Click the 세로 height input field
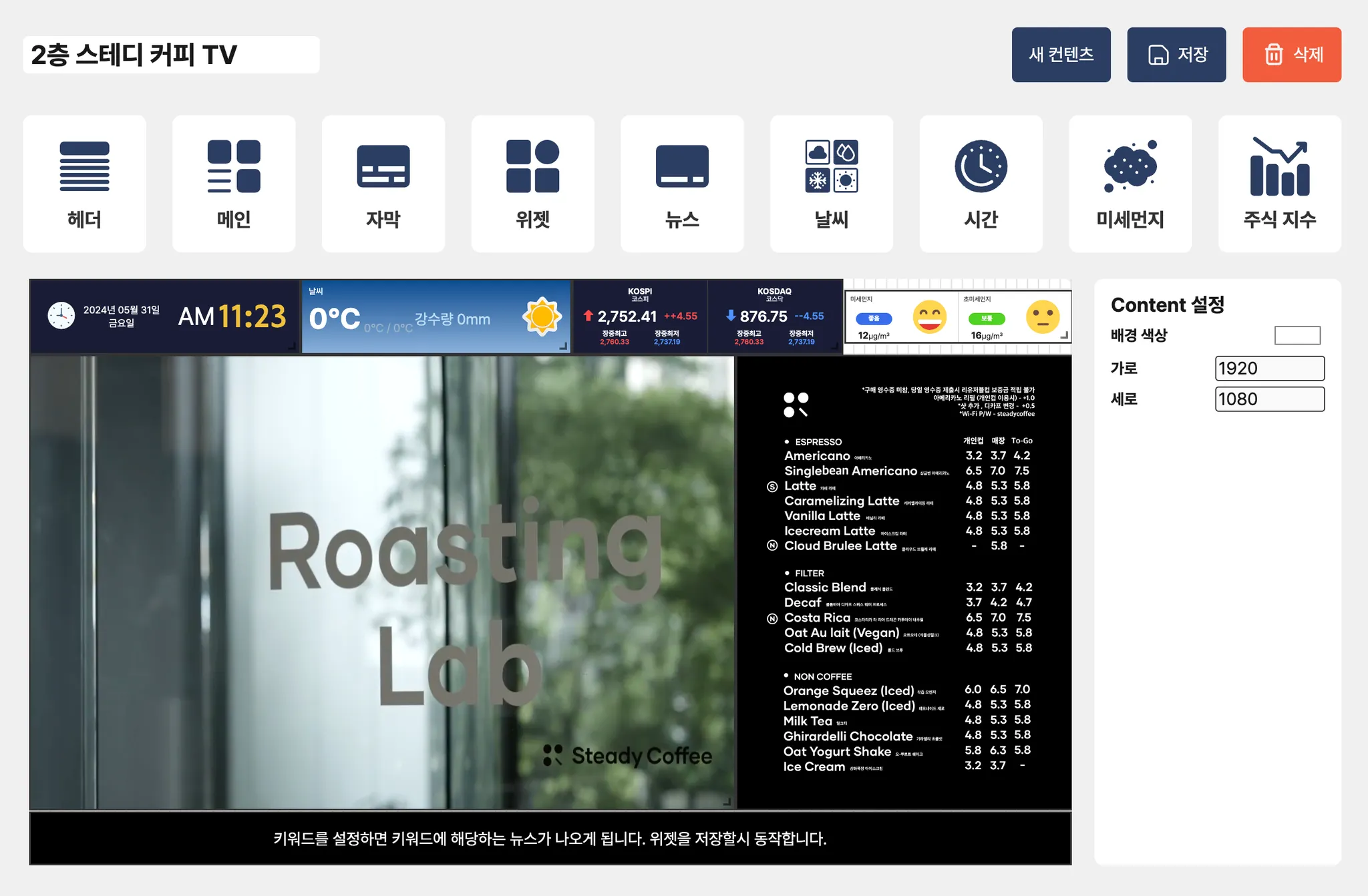 [1269, 399]
